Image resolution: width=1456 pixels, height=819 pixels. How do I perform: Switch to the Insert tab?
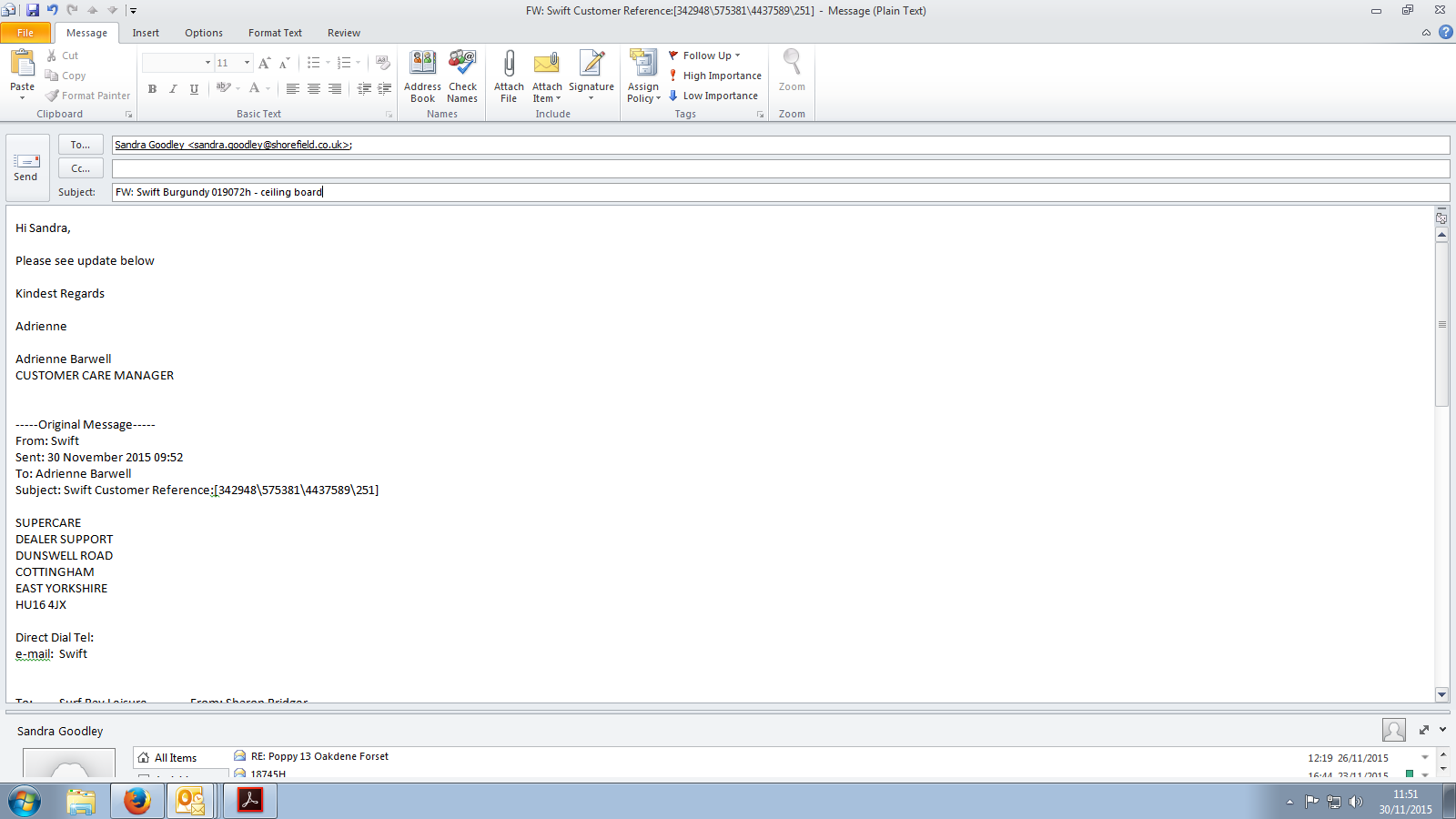click(x=146, y=33)
